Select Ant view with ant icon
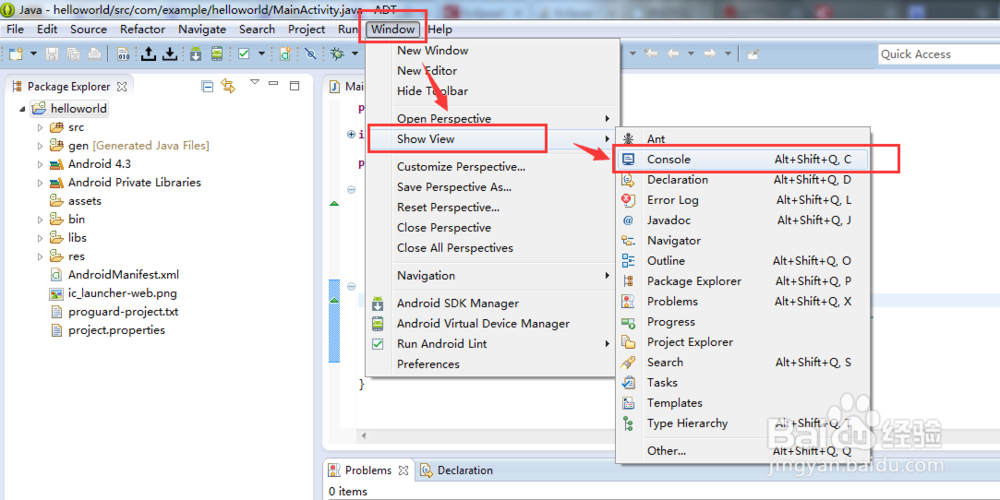The image size is (1000, 500). pyautogui.click(x=743, y=139)
